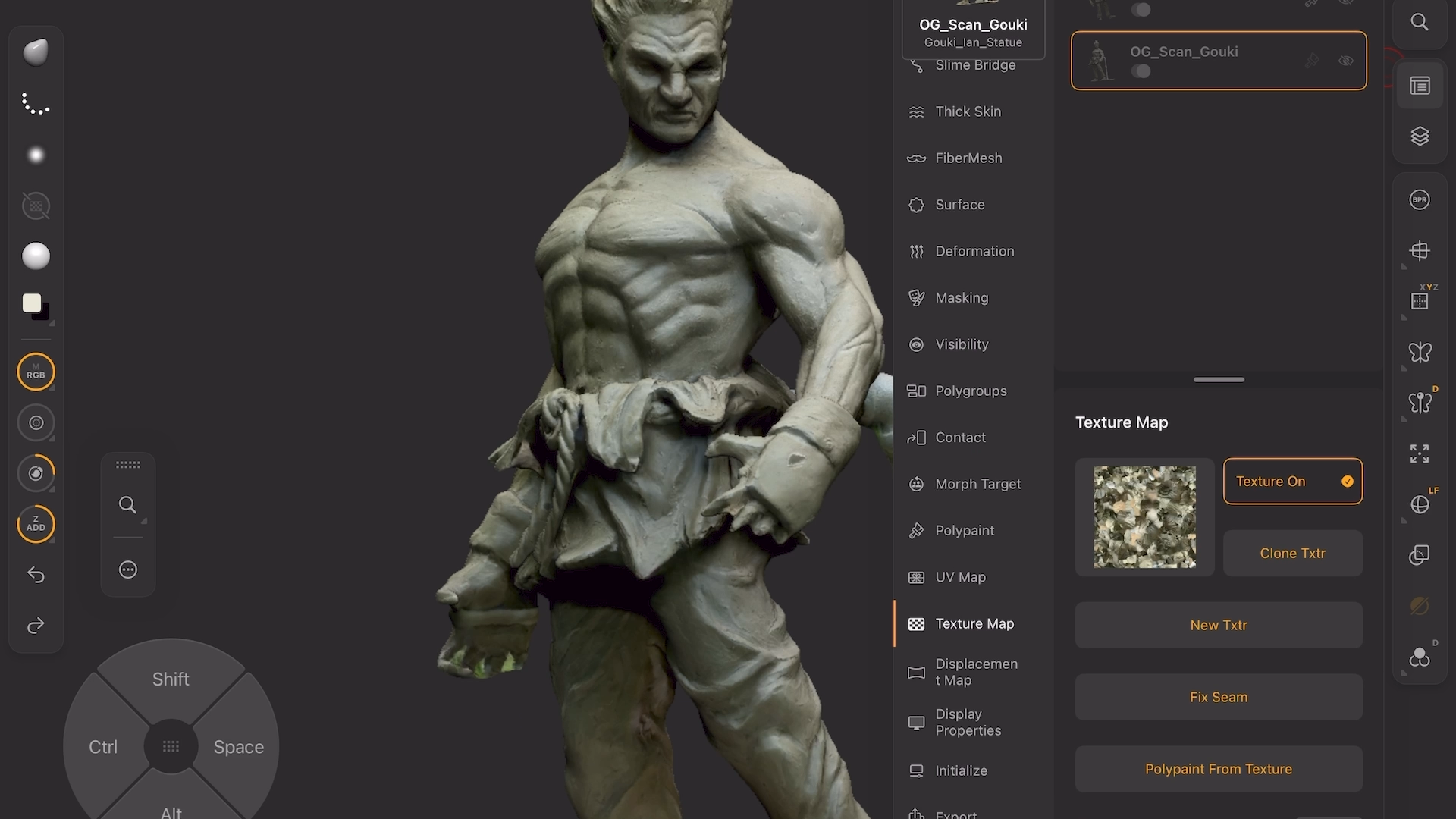
Task: Click the Fix Seam button
Action: pyautogui.click(x=1218, y=697)
